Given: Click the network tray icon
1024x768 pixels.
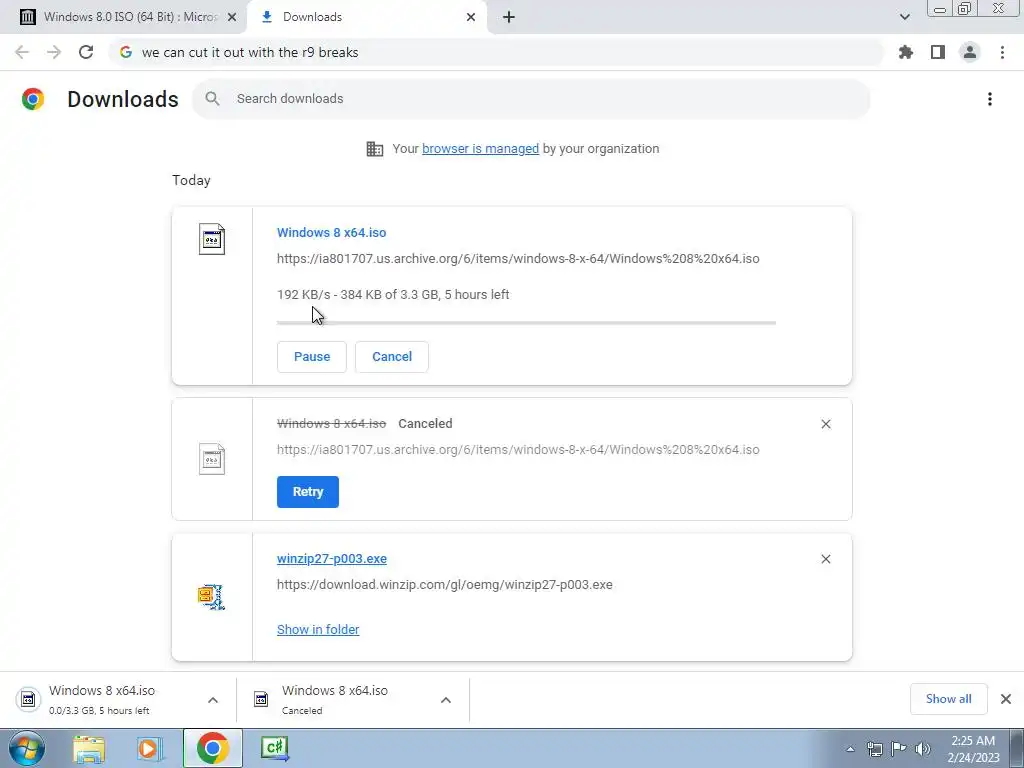Looking at the screenshot, I should coord(874,749).
